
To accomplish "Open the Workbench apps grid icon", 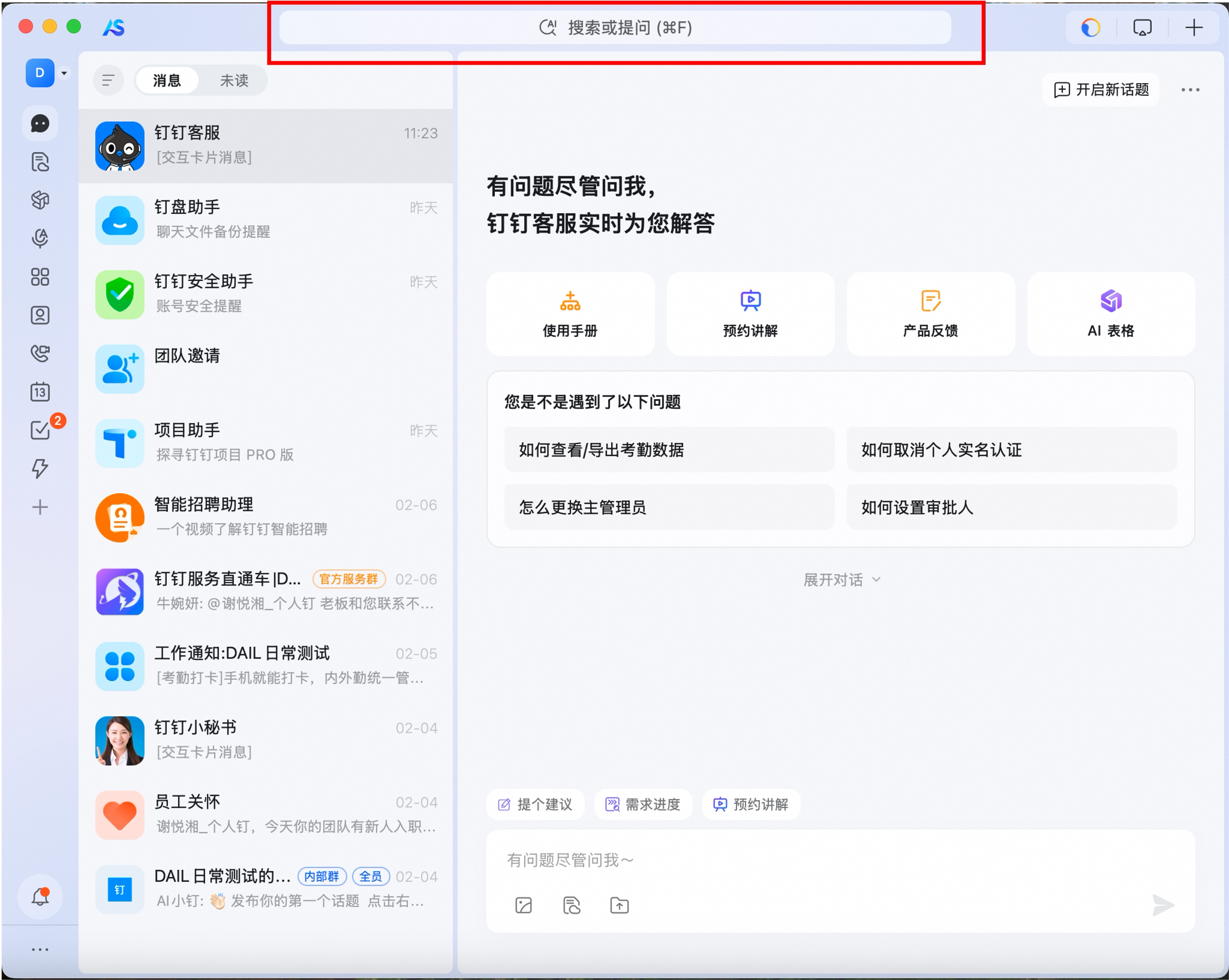I will pyautogui.click(x=40, y=278).
